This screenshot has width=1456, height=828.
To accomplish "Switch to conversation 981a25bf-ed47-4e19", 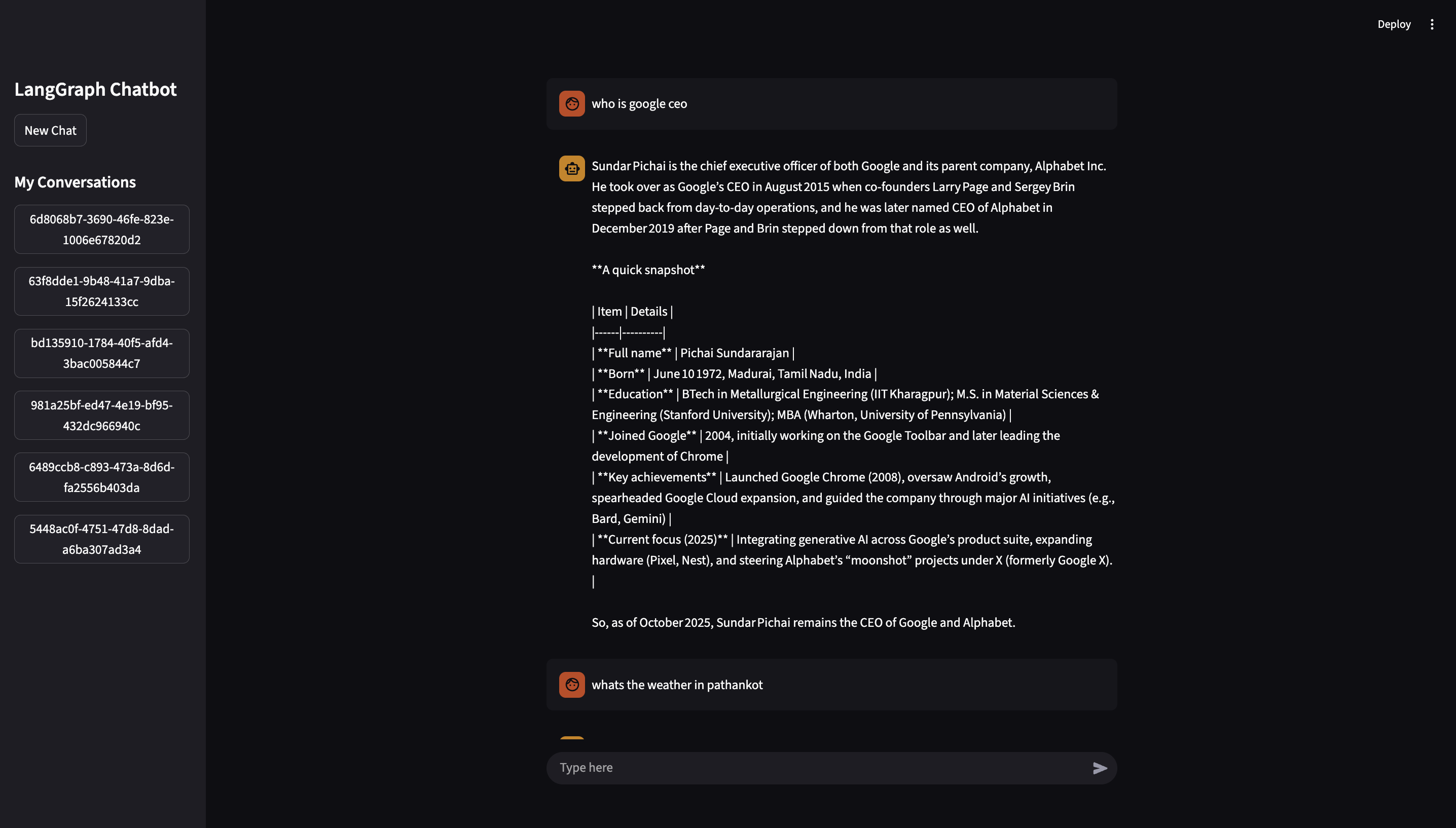I will pos(102,415).
